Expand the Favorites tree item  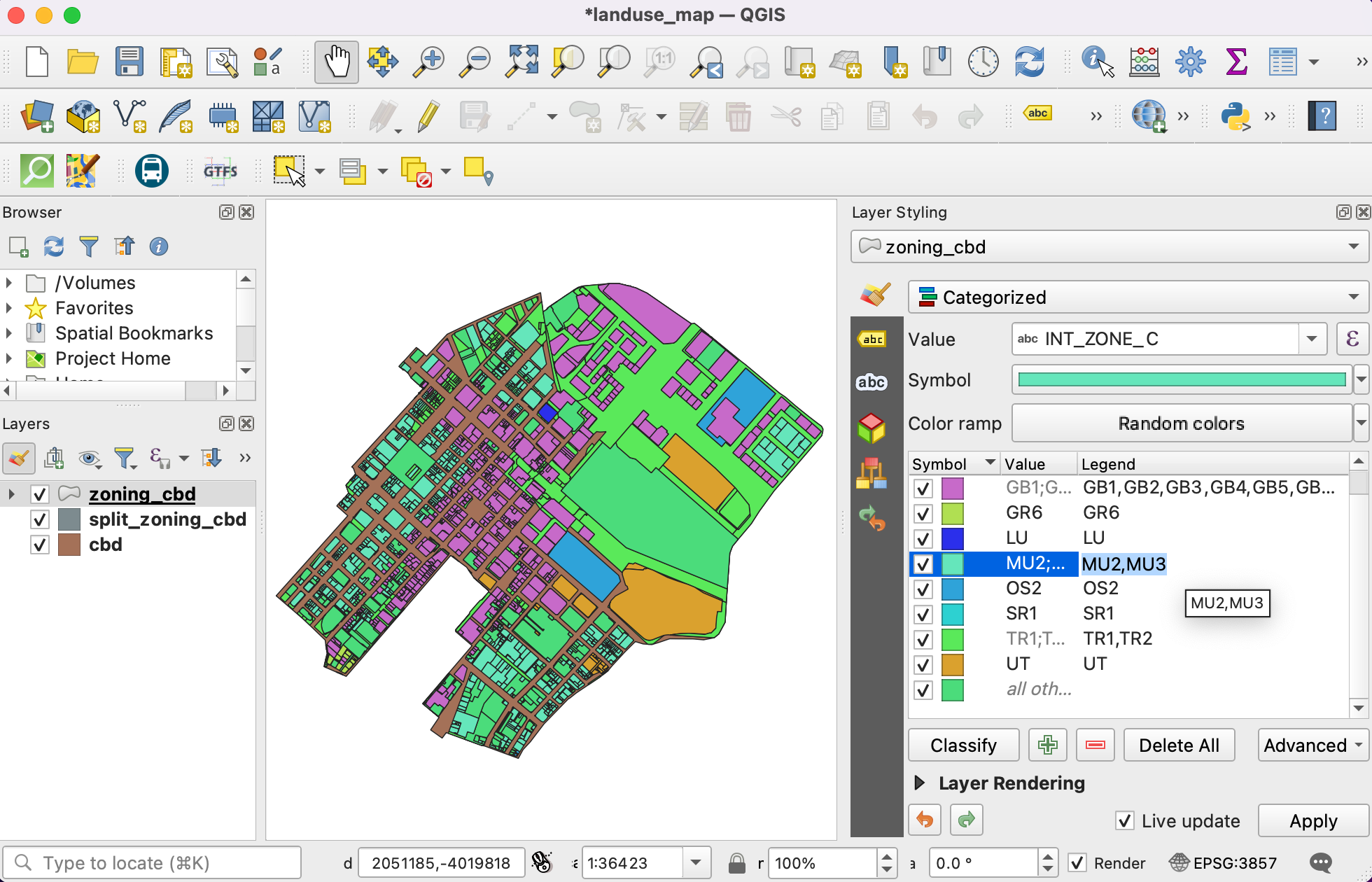click(x=9, y=308)
